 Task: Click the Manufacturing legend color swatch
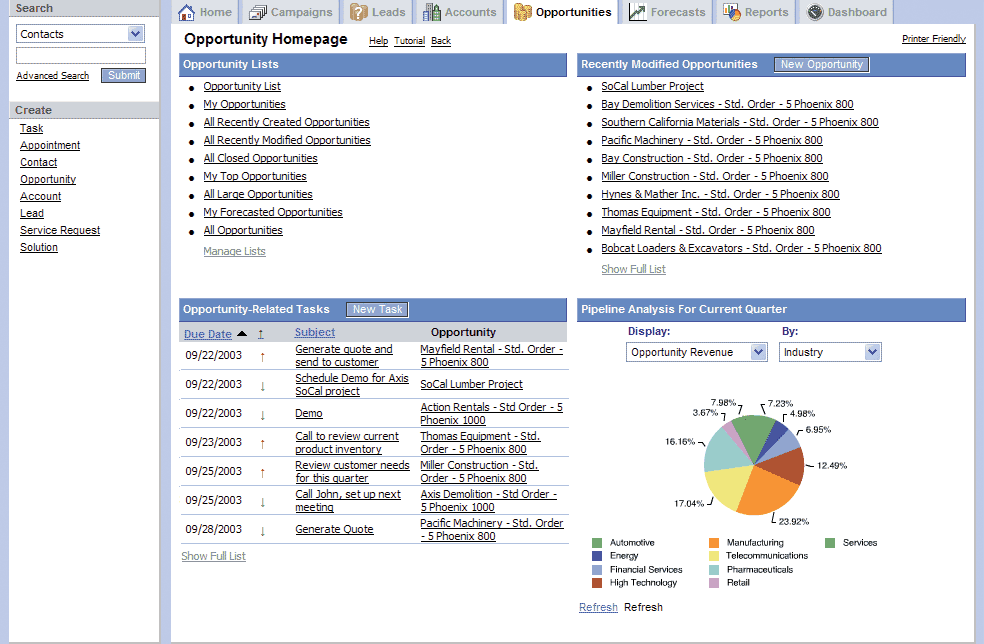(714, 543)
